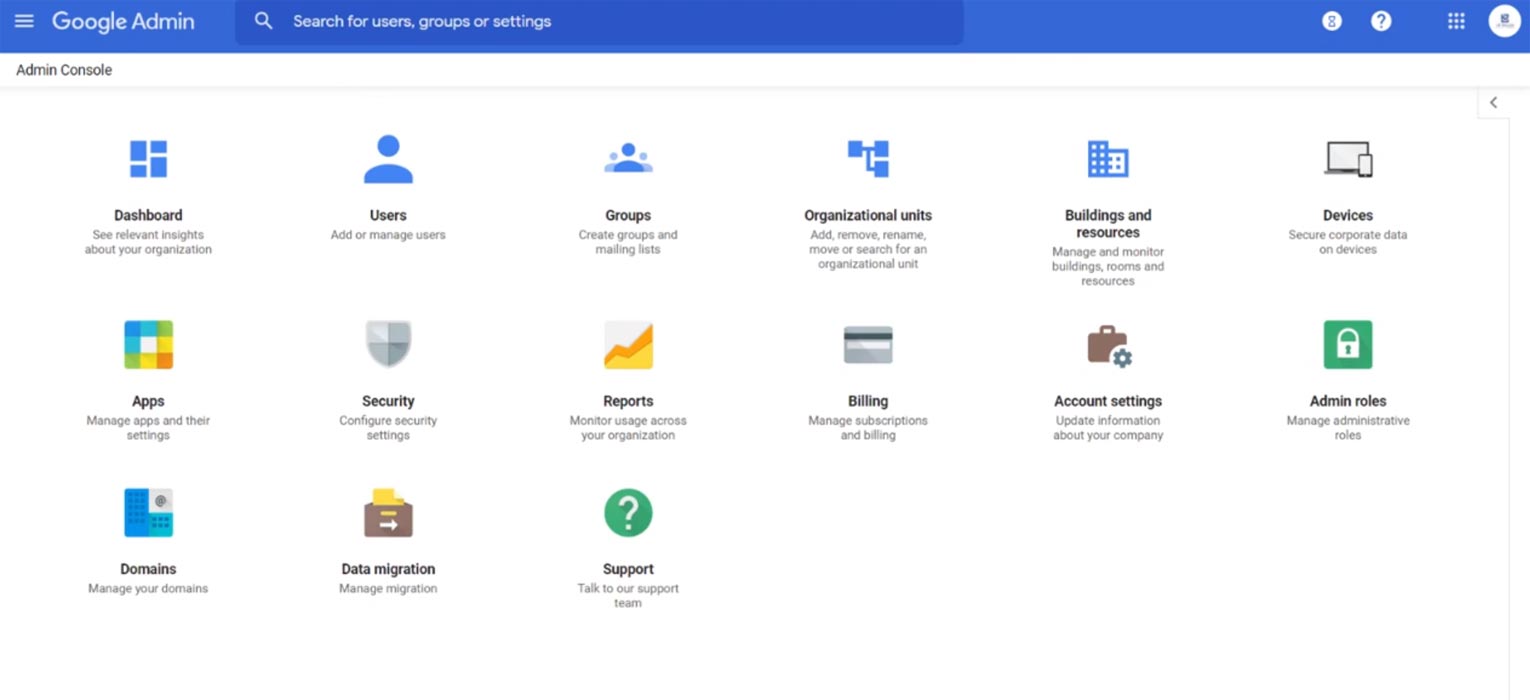Viewport: 1530px width, 700px height.
Task: Click 'Manage and monitor buildings, rooms' description
Action: tap(1108, 266)
